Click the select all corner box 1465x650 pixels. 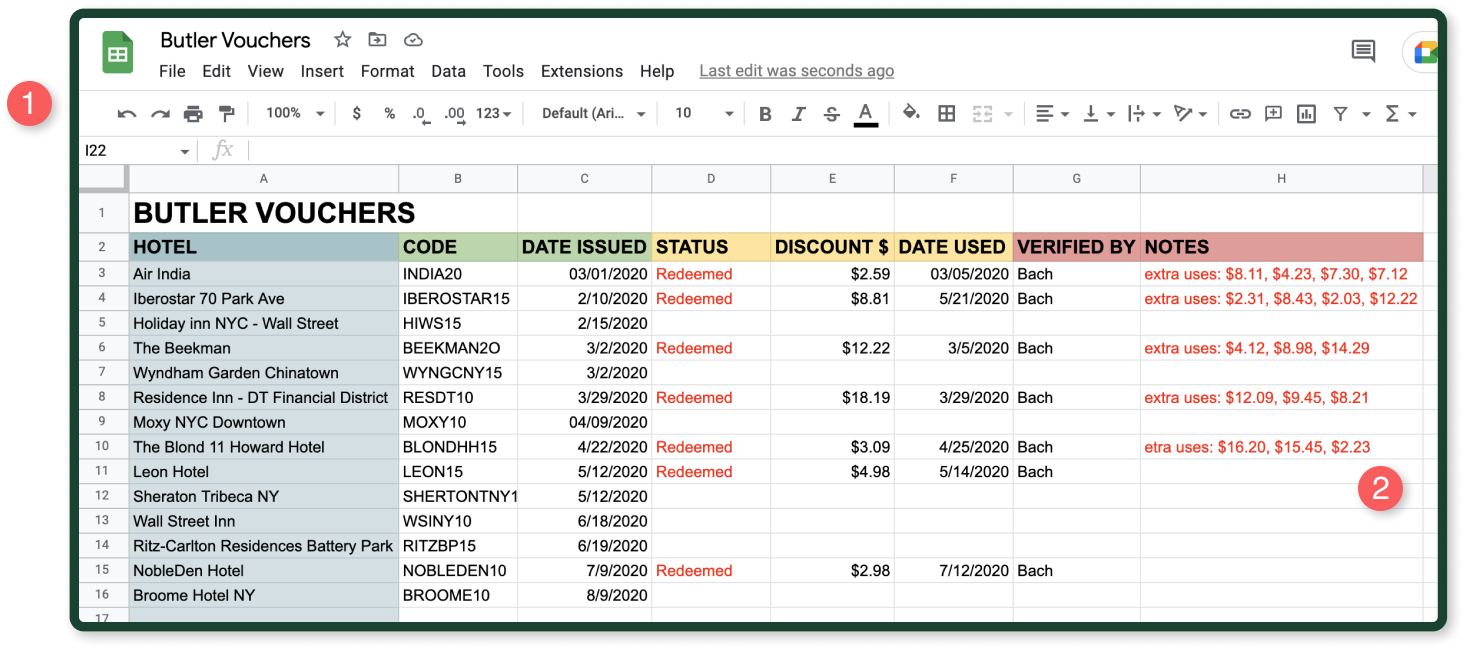(x=103, y=178)
